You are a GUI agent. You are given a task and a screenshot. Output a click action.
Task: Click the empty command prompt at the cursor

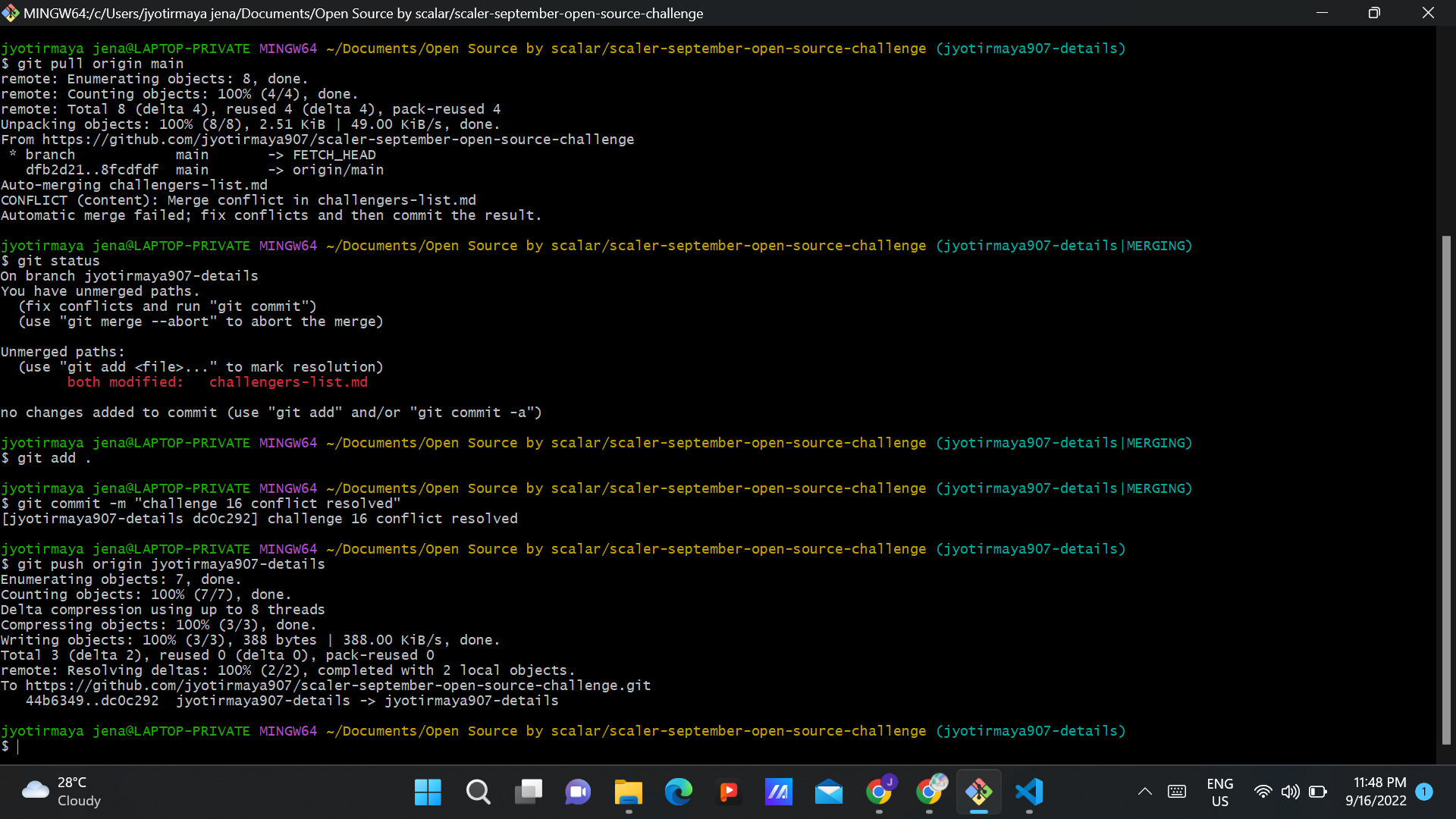18,746
